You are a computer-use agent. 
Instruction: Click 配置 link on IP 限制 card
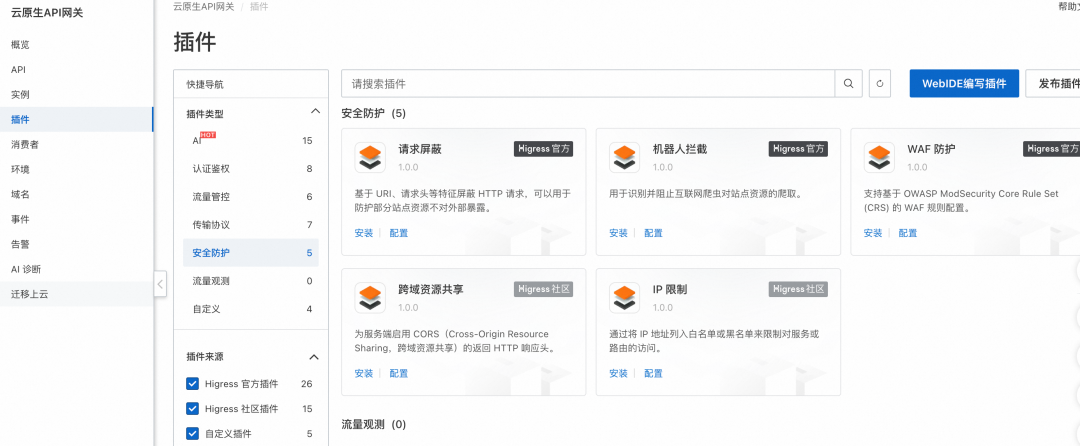click(653, 374)
